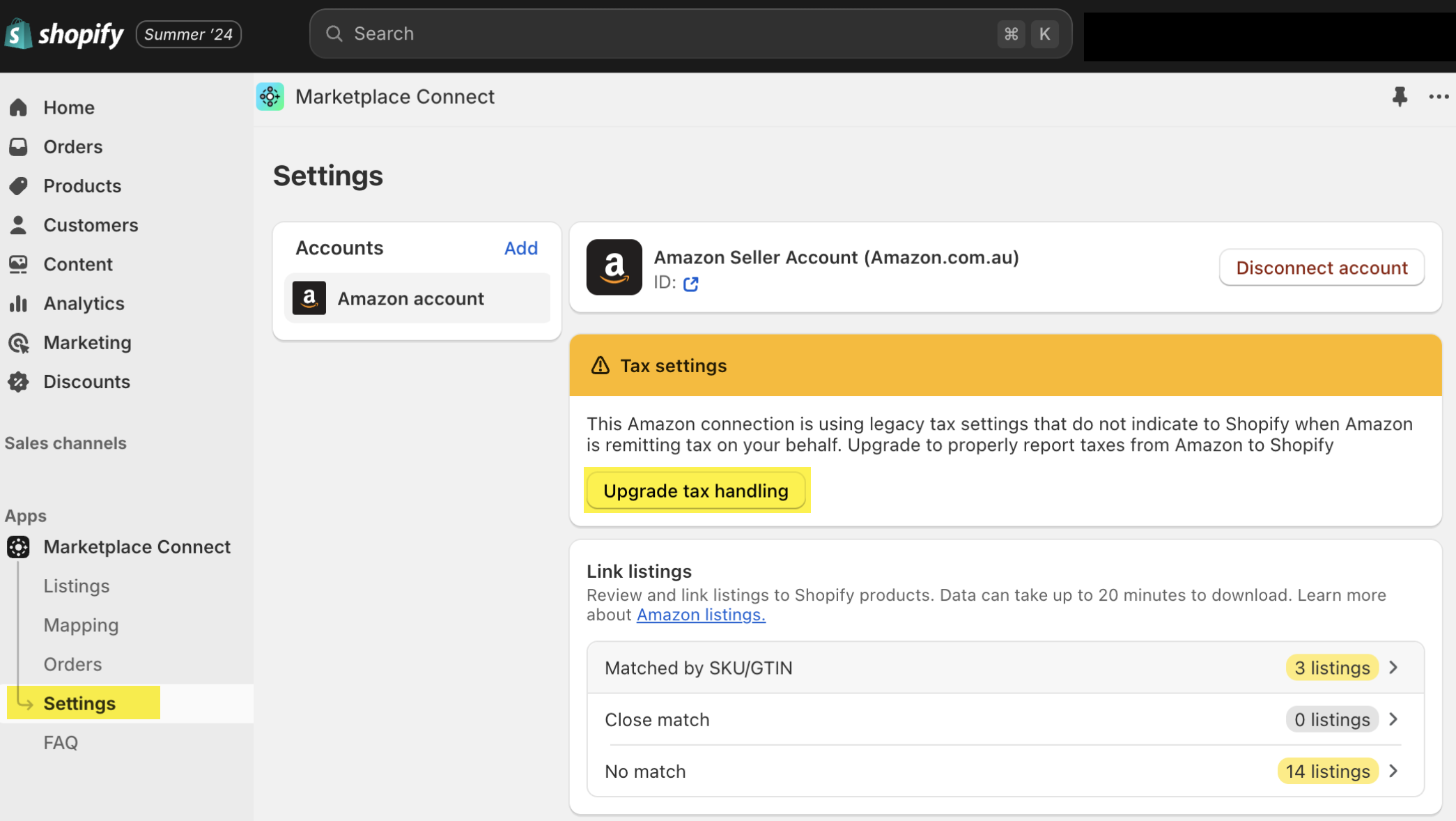Click the Customers person icon

tap(19, 224)
